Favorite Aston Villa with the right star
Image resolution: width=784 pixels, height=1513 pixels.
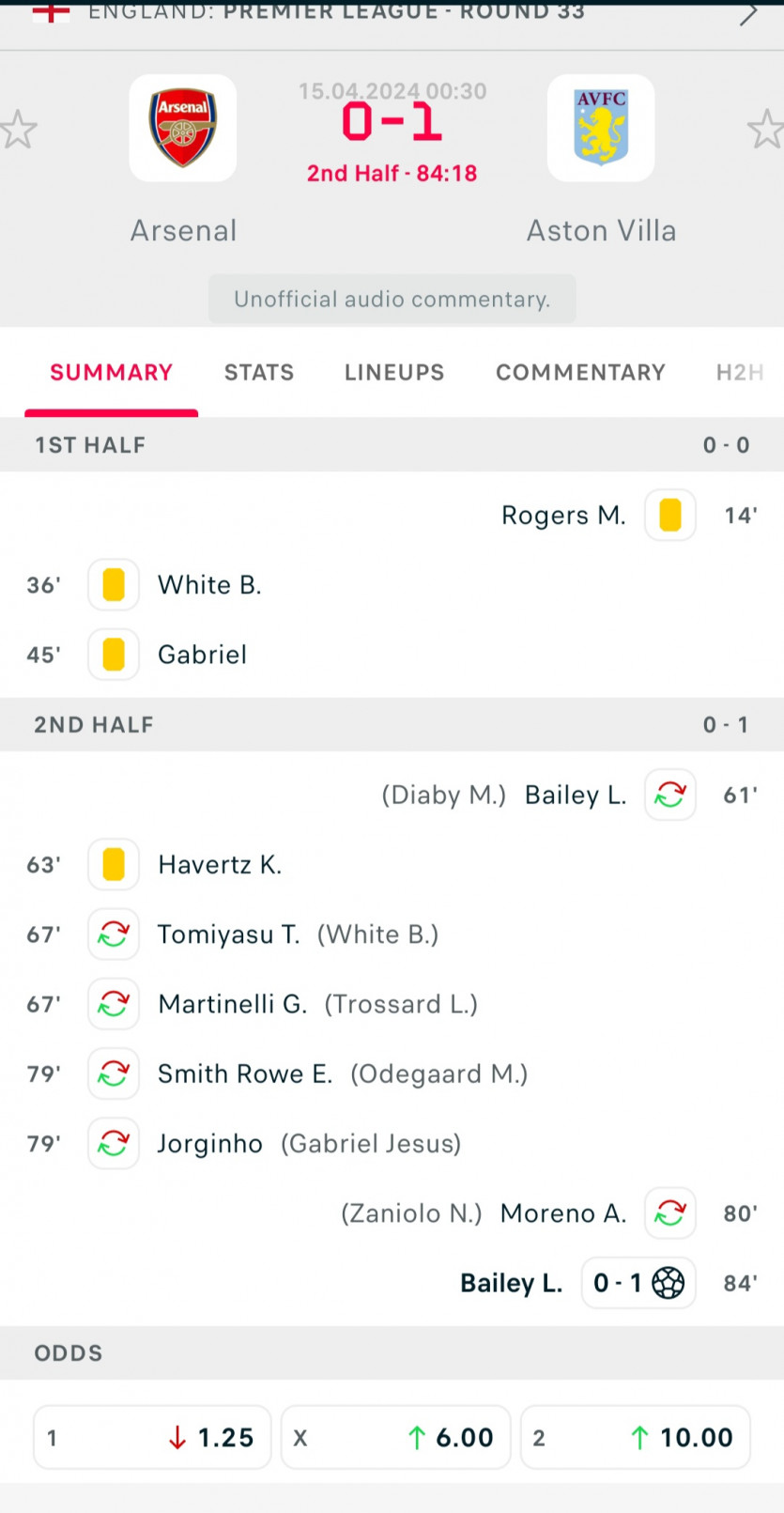[766, 130]
